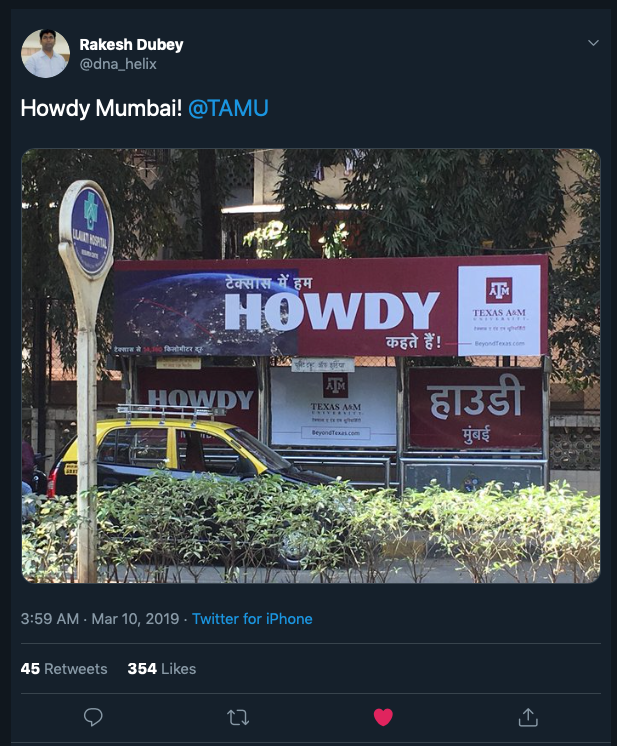The height and width of the screenshot is (746, 617).
Task: Open the Howdy billboard photo
Action: tap(311, 366)
